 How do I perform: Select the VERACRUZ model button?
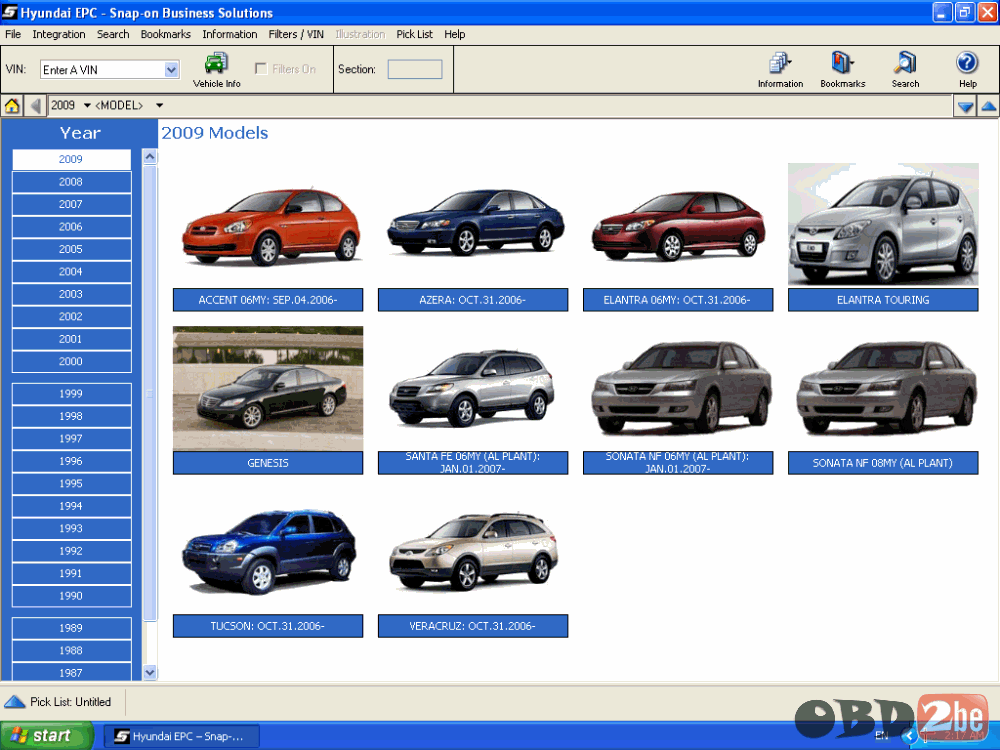click(473, 626)
